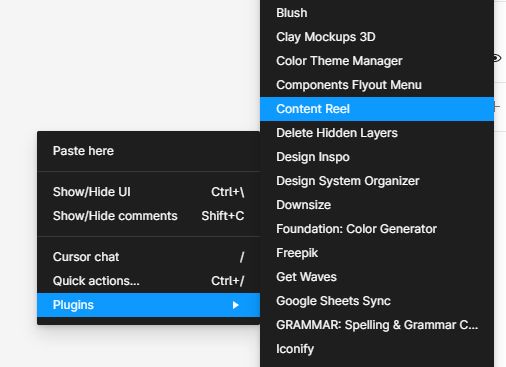Image resolution: width=506 pixels, height=367 pixels.
Task: Click Paste here in context menu
Action: click(x=149, y=151)
